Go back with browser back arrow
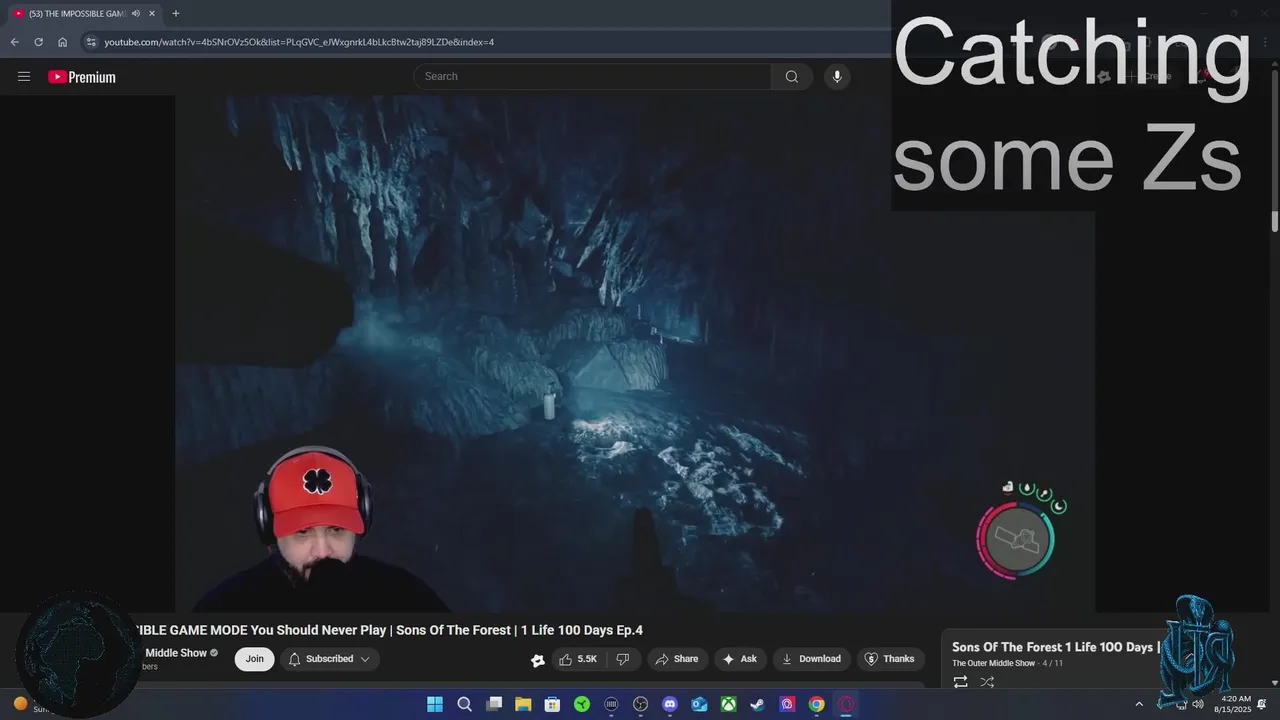The height and width of the screenshot is (720, 1280). (14, 42)
